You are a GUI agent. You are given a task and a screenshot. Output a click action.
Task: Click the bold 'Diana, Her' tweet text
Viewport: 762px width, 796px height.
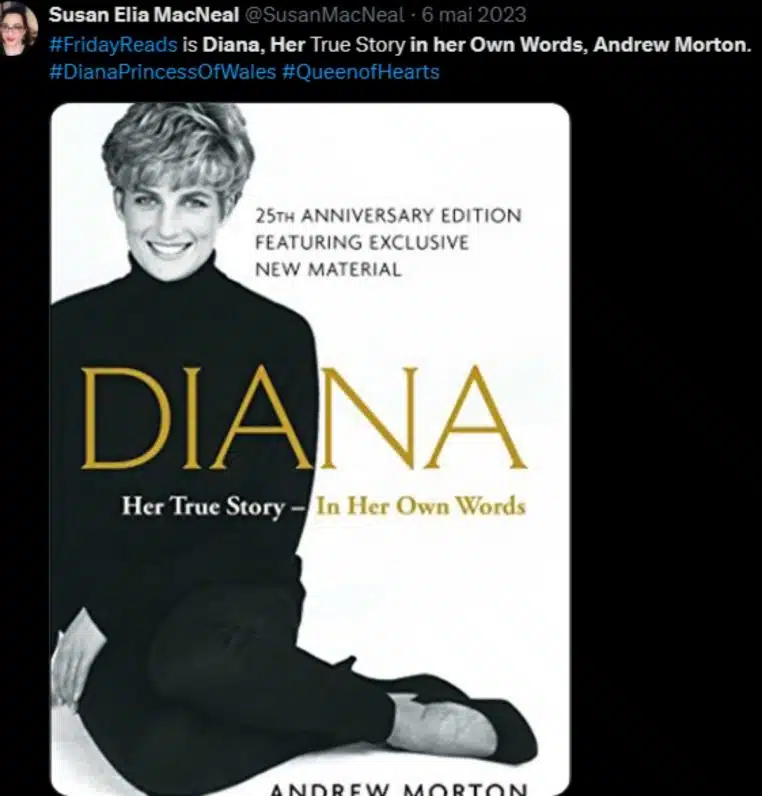pyautogui.click(x=254, y=45)
